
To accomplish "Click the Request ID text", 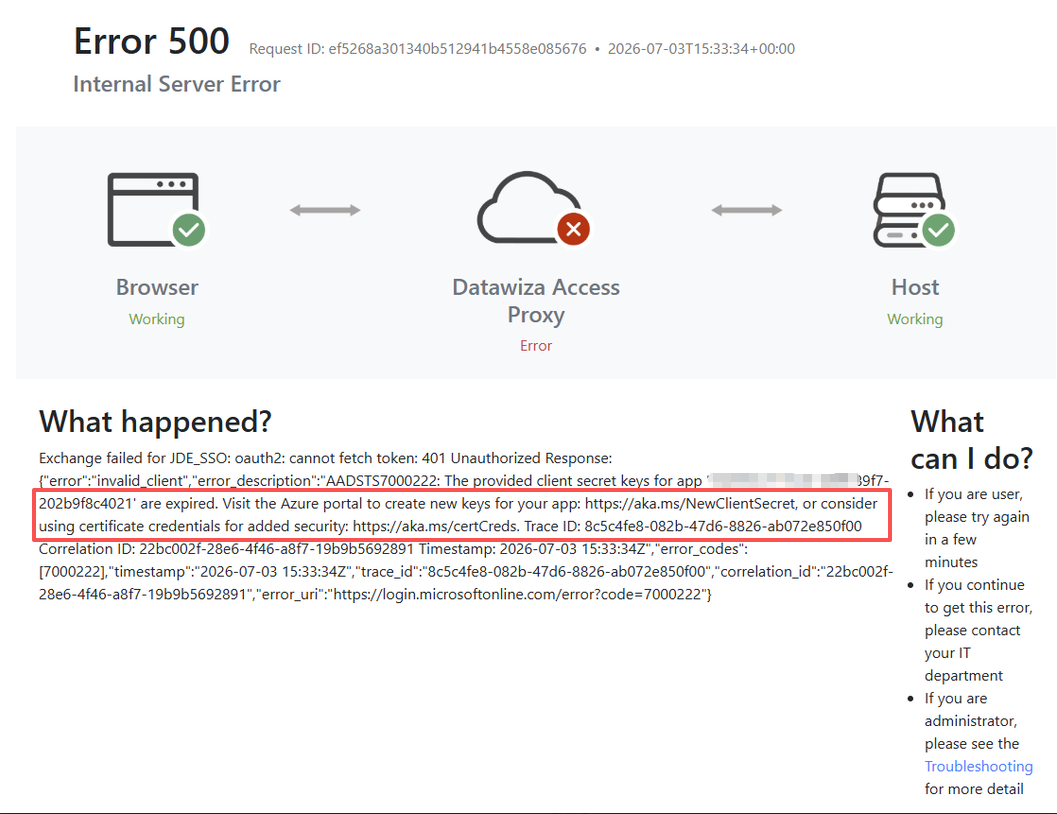I will point(418,49).
